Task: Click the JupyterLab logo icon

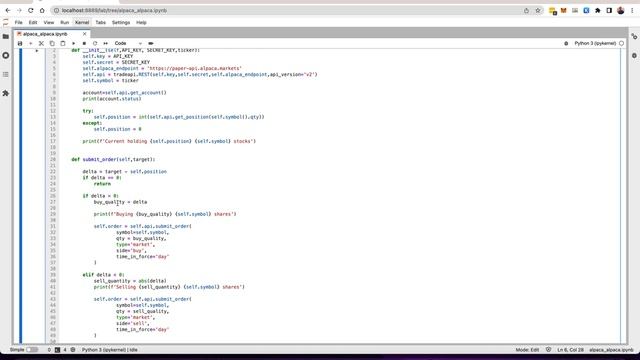Action: coord(6,22)
